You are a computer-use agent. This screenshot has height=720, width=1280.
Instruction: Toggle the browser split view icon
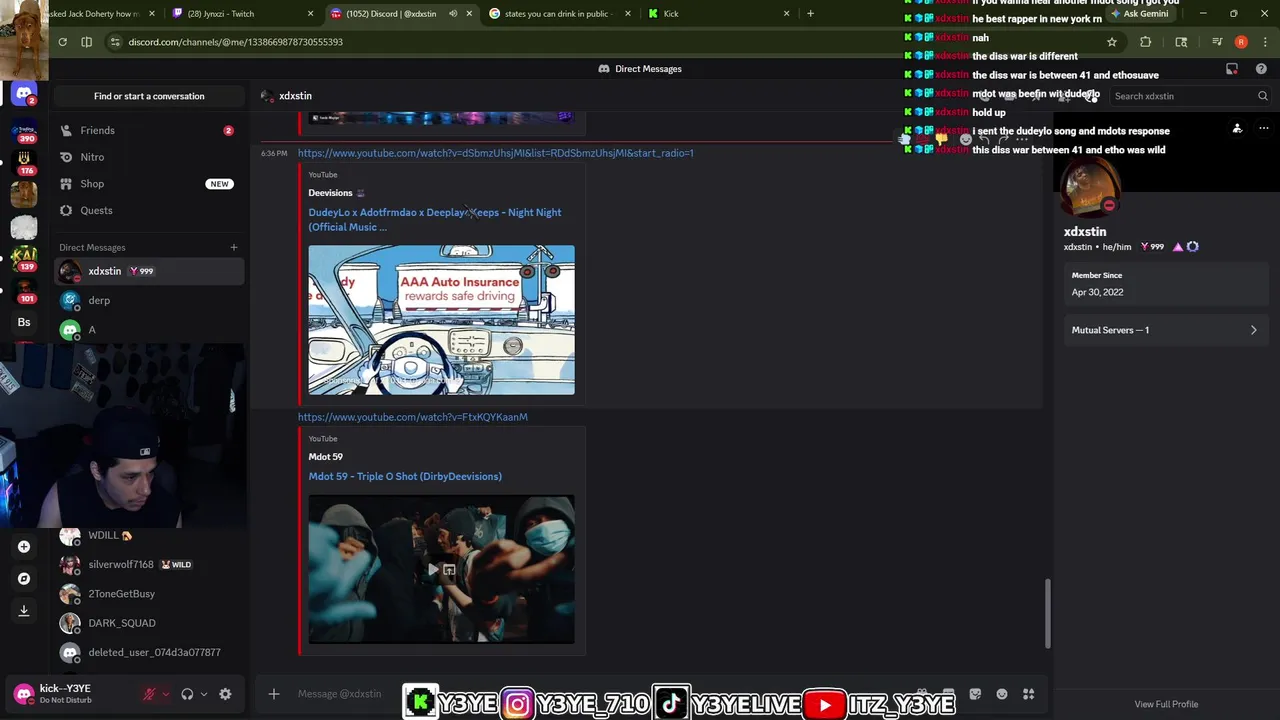[x=87, y=42]
